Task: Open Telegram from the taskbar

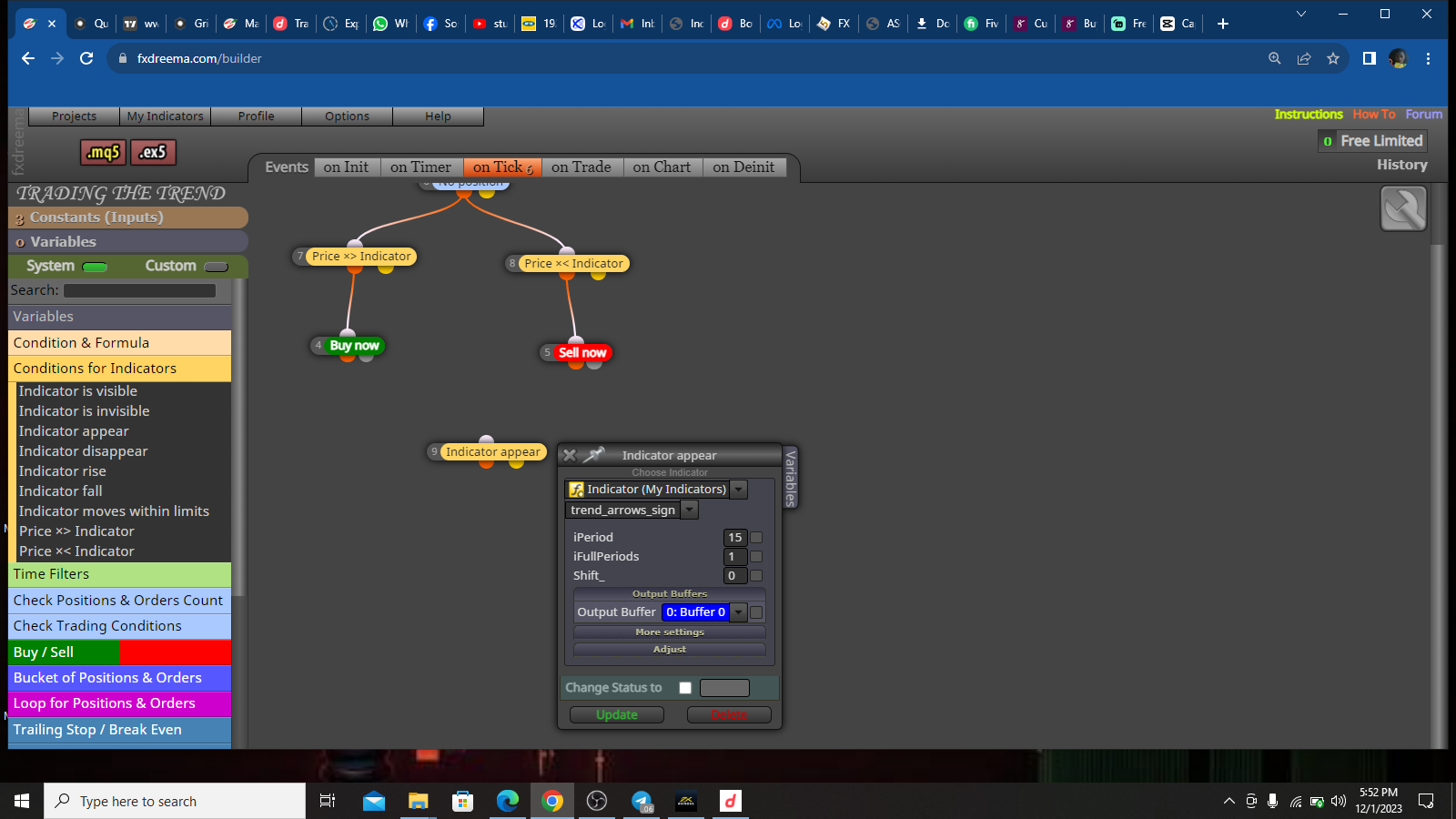Action: pos(642,801)
